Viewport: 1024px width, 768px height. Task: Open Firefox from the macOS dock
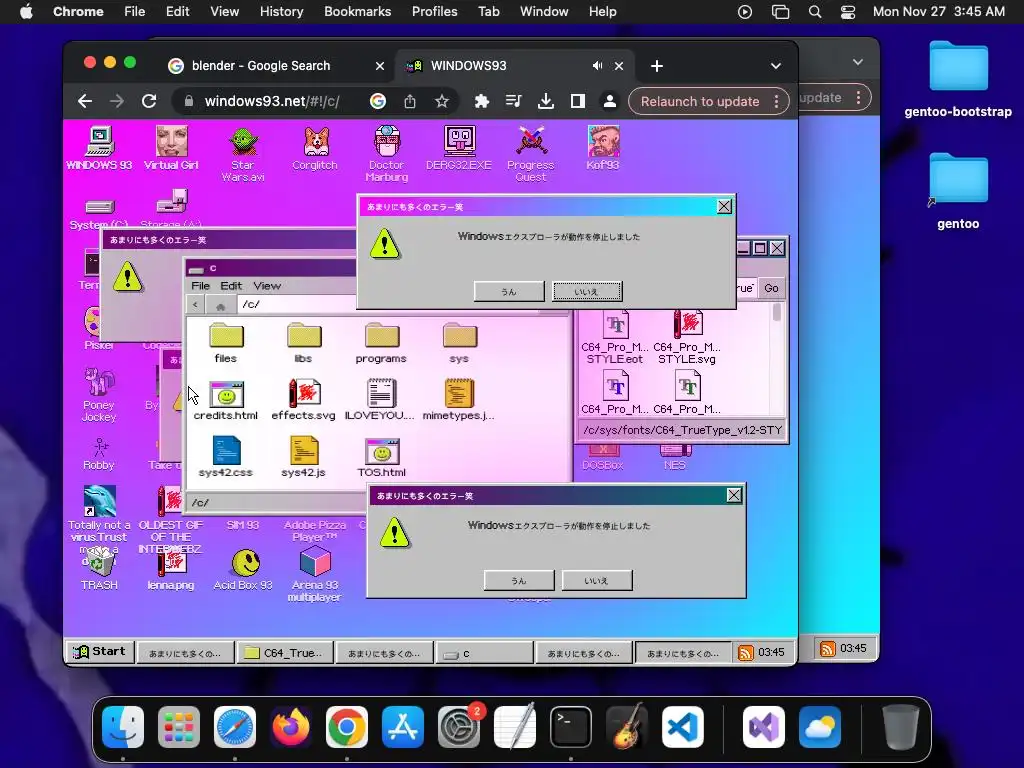click(x=291, y=727)
